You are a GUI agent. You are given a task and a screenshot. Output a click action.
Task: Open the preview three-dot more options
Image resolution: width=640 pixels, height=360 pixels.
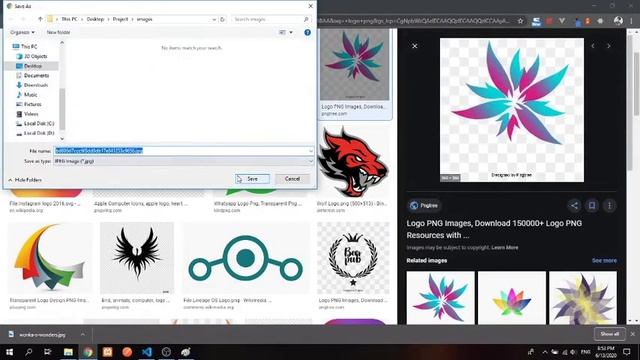(609, 206)
